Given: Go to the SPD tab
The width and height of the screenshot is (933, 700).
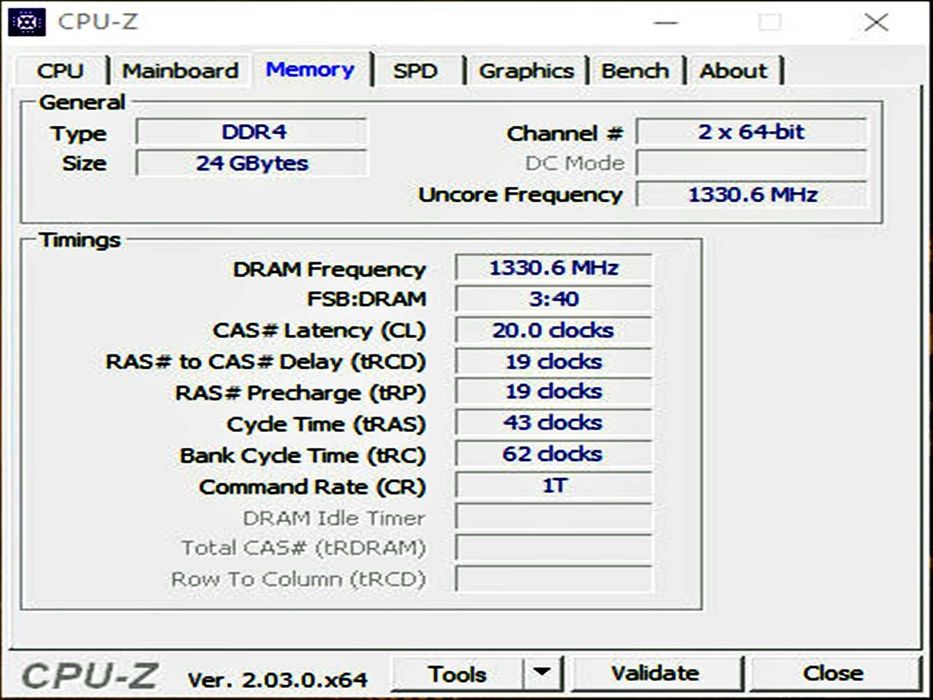Looking at the screenshot, I should point(415,71).
